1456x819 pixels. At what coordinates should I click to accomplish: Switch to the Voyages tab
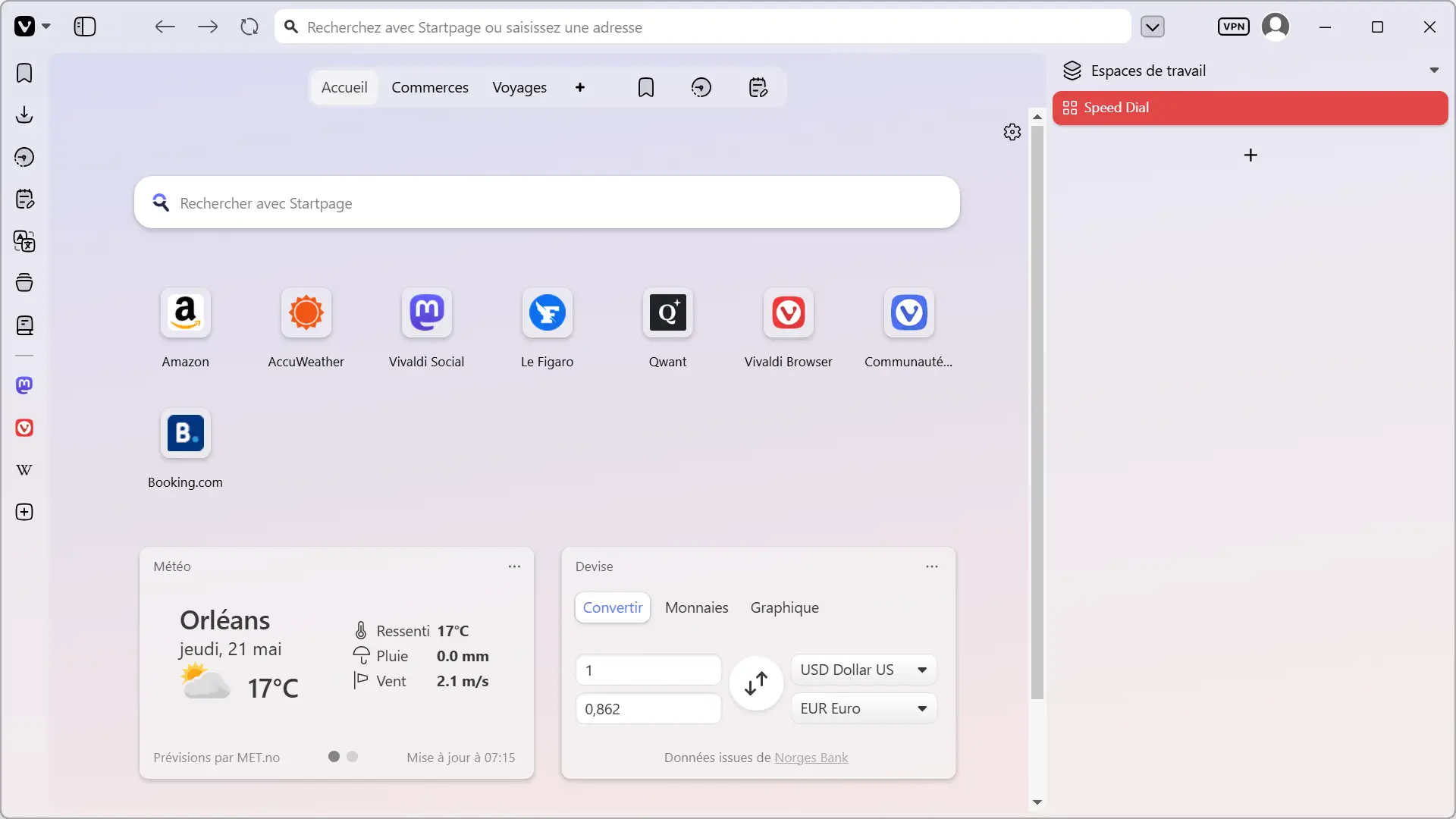click(x=519, y=87)
